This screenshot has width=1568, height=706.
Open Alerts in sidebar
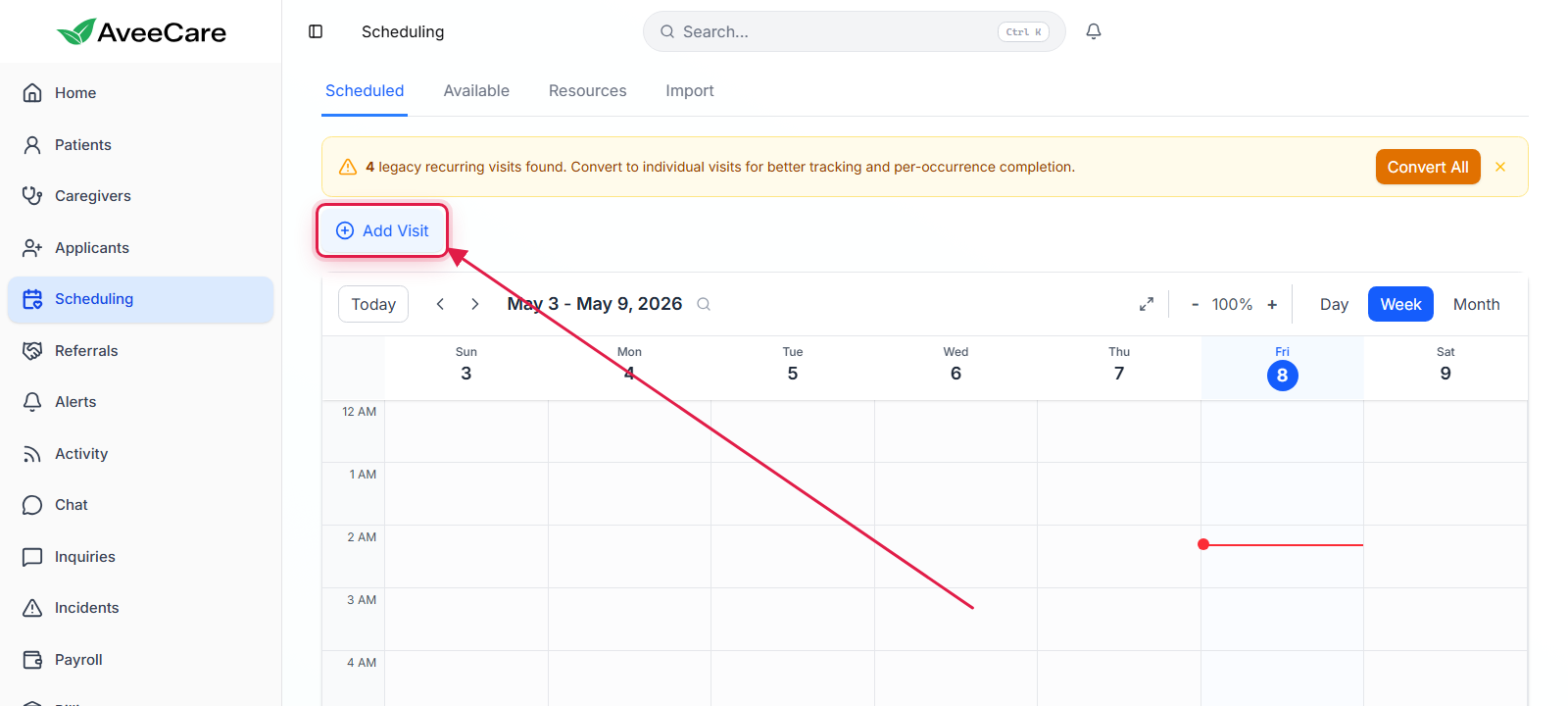[140, 402]
